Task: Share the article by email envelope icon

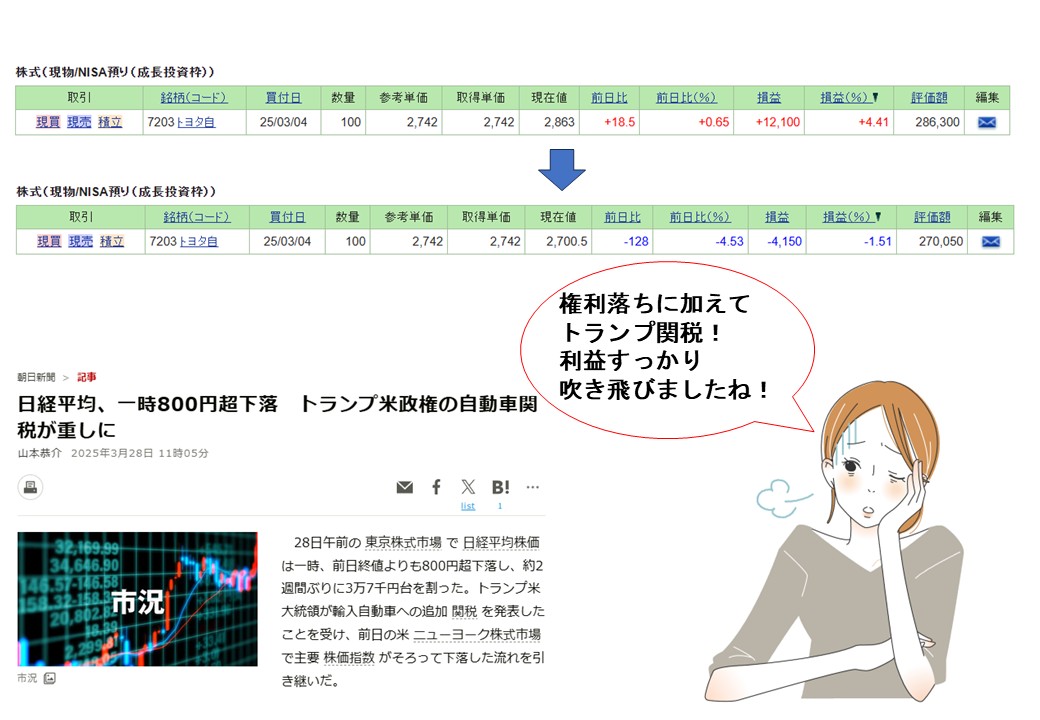Action: (x=405, y=487)
